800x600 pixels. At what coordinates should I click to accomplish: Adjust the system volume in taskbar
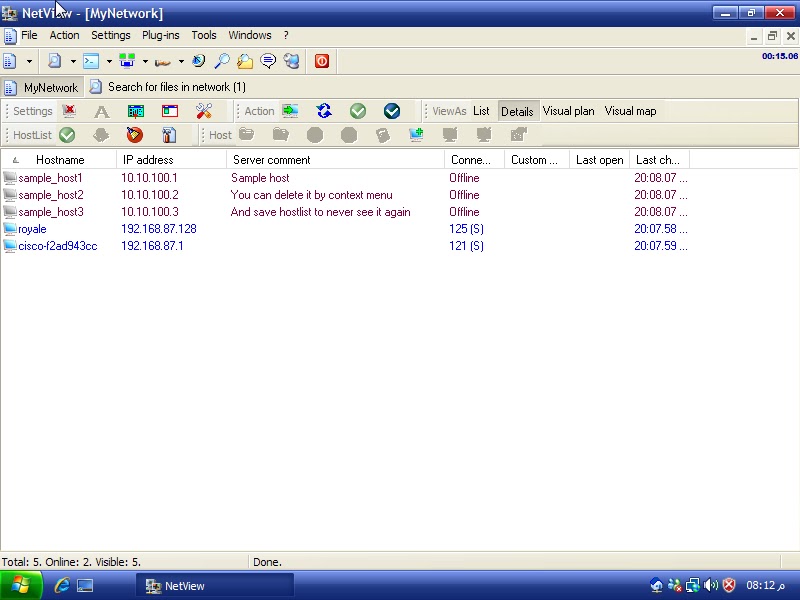tap(712, 585)
